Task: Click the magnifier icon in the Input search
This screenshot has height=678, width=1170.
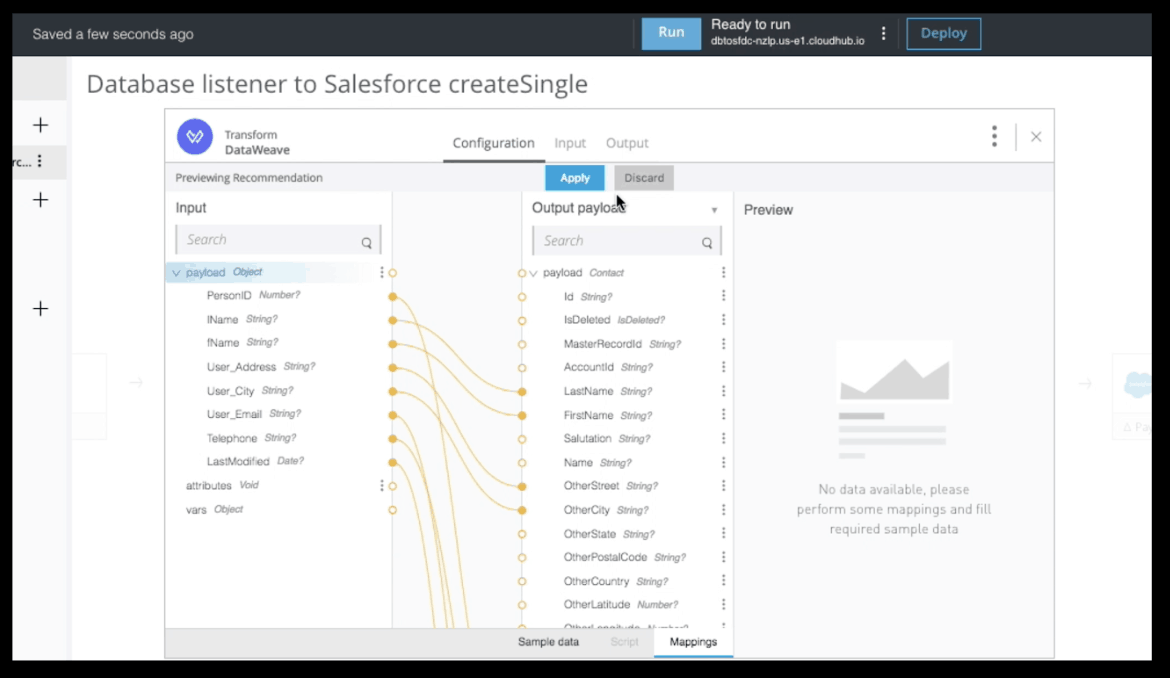Action: (x=366, y=239)
